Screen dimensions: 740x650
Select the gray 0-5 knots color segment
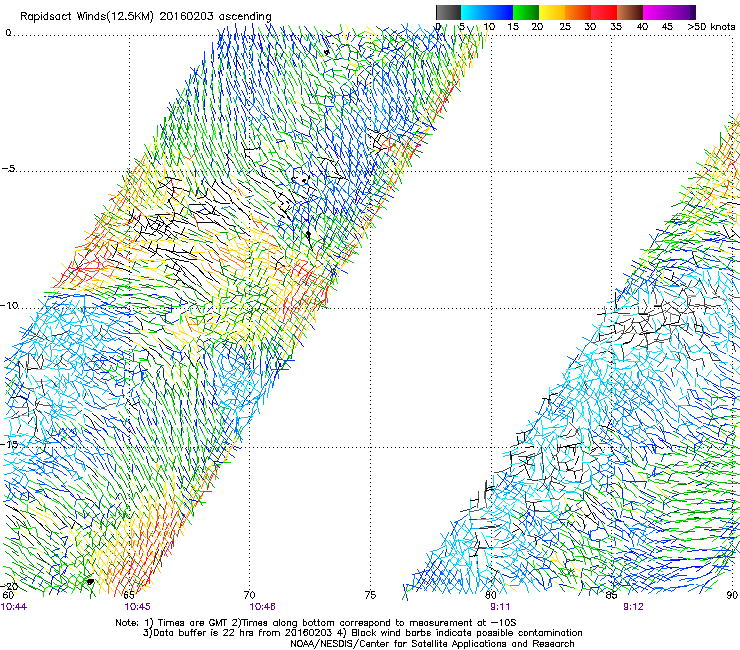(x=448, y=12)
